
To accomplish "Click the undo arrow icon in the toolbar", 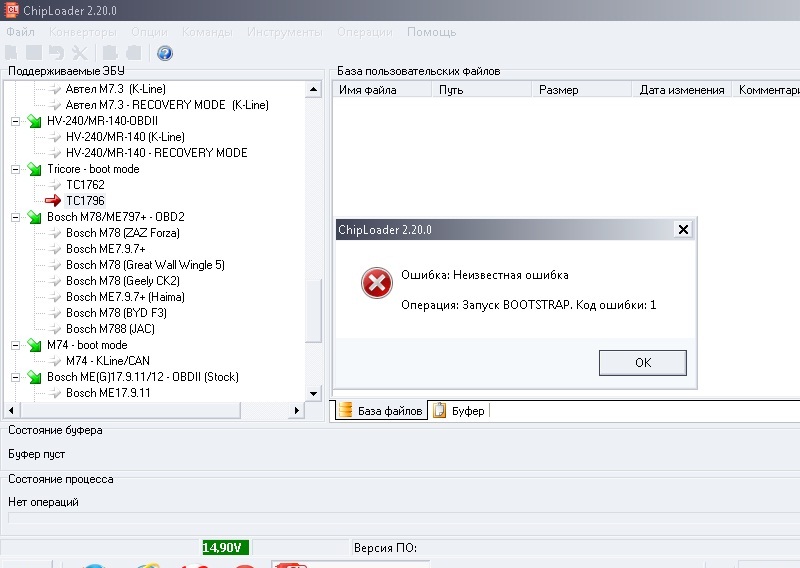I will coord(56,53).
